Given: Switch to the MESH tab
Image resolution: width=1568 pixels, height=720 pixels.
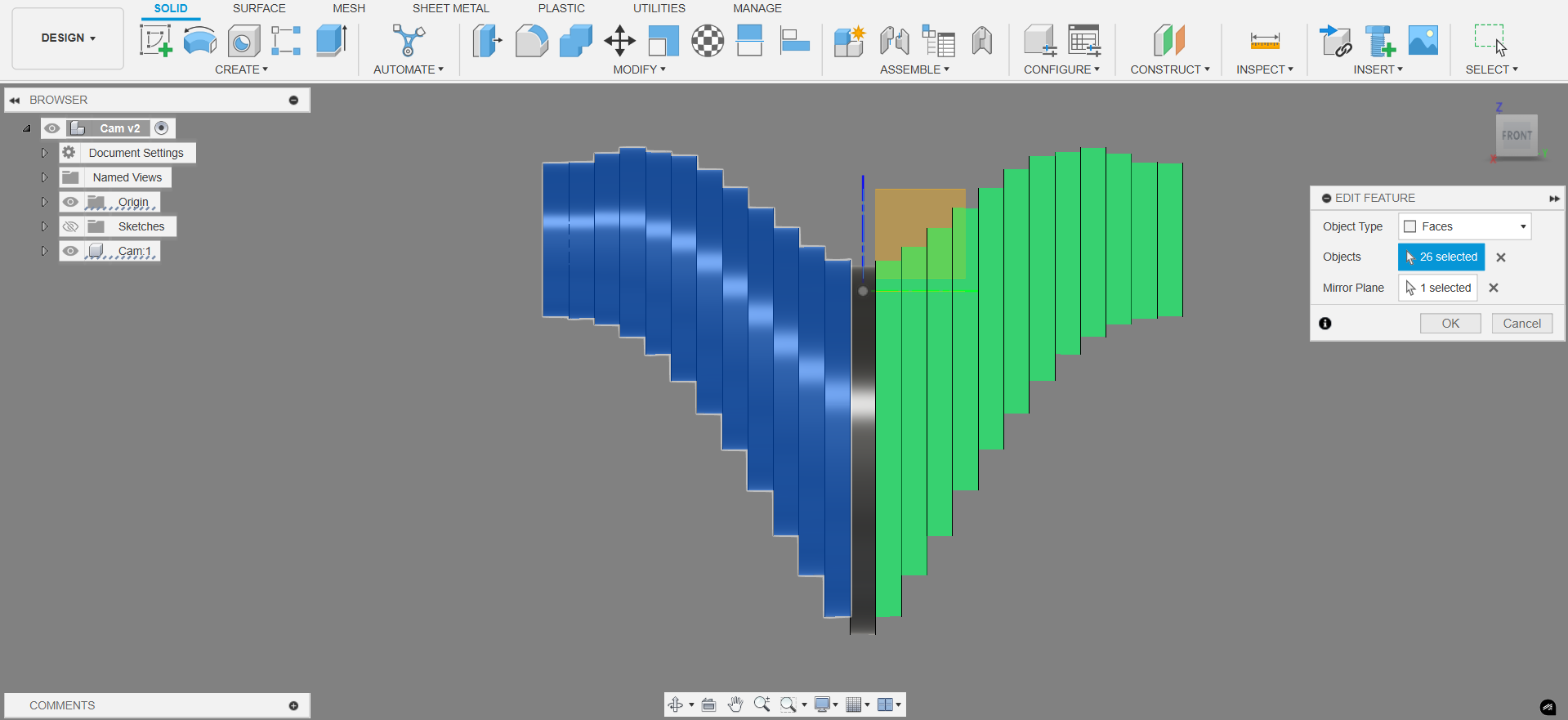Looking at the screenshot, I should [349, 8].
